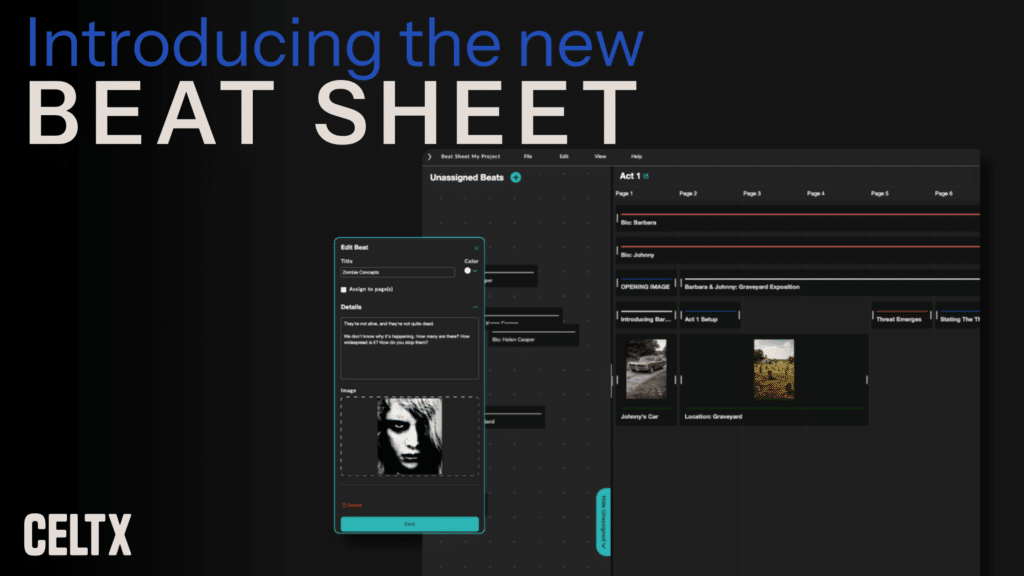Save the Zombie Concepts beat

(x=410, y=522)
